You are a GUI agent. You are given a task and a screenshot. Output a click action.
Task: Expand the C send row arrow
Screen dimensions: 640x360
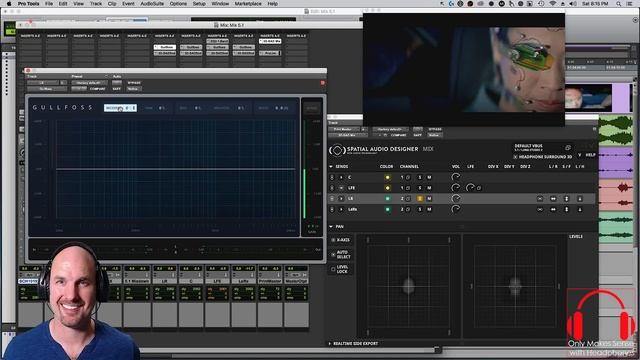(341, 178)
